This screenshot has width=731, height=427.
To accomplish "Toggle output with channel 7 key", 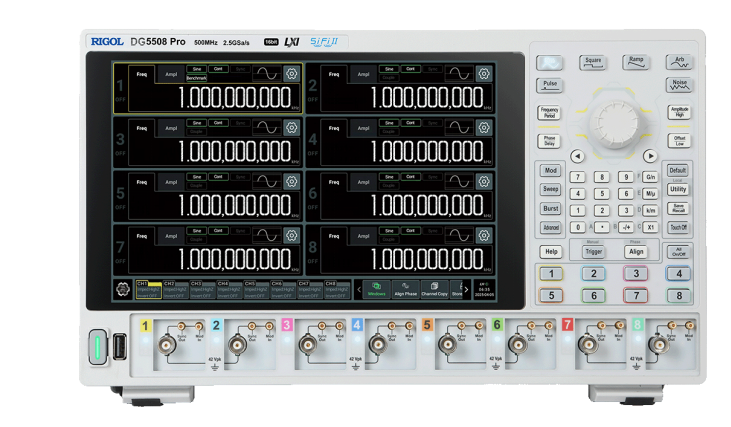I will coord(636,296).
